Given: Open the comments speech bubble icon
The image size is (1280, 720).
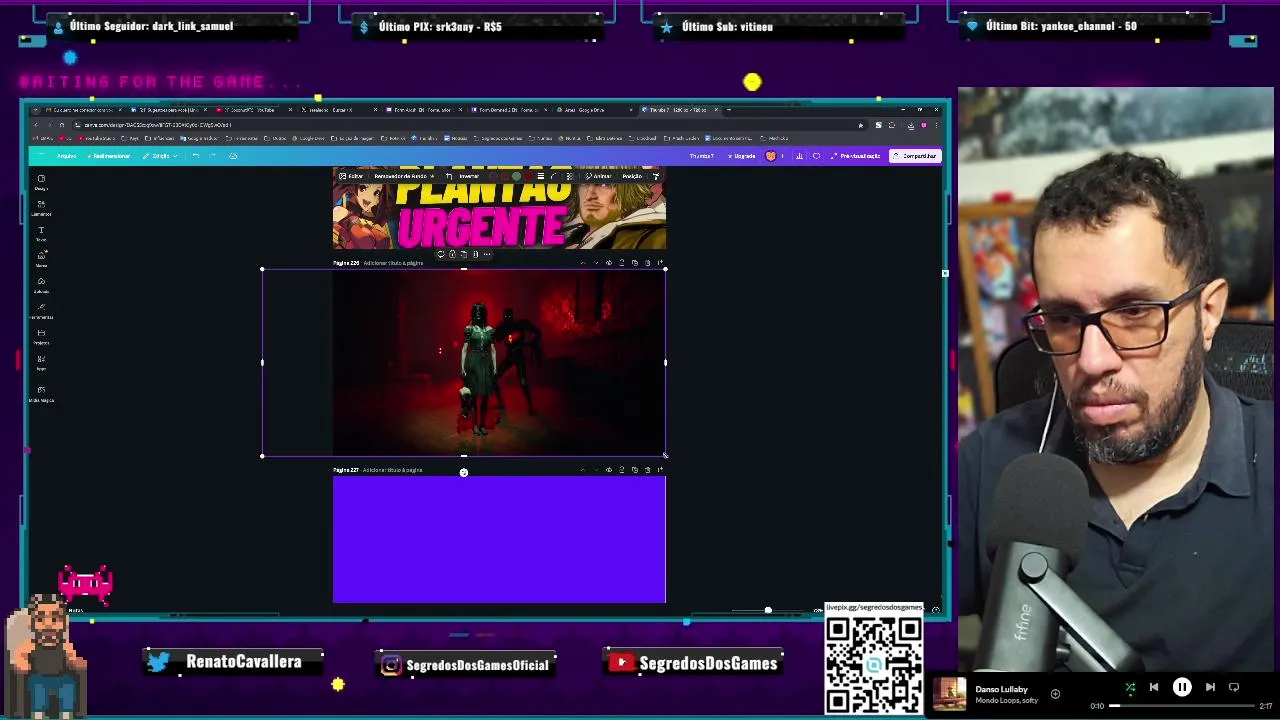Looking at the screenshot, I should coord(816,156).
